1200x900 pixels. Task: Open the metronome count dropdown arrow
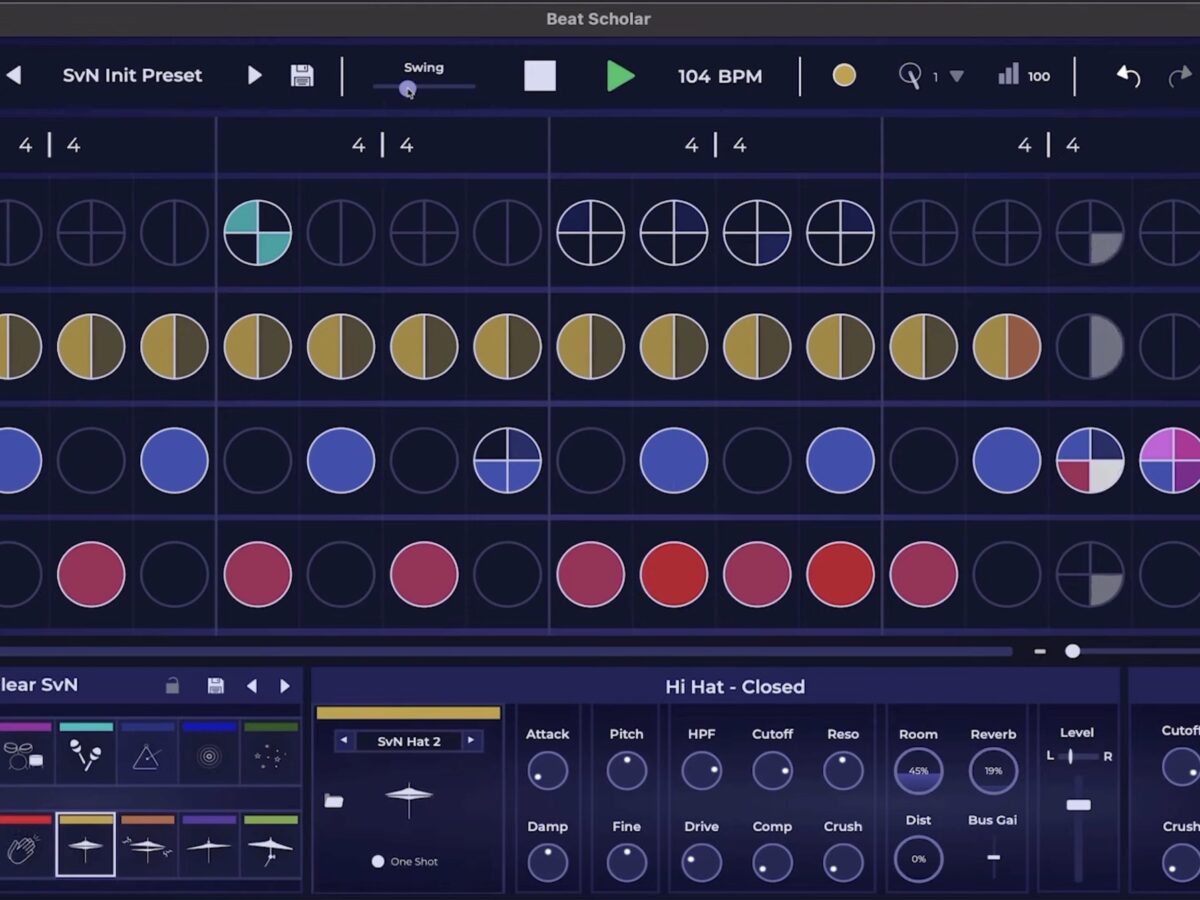click(x=956, y=76)
